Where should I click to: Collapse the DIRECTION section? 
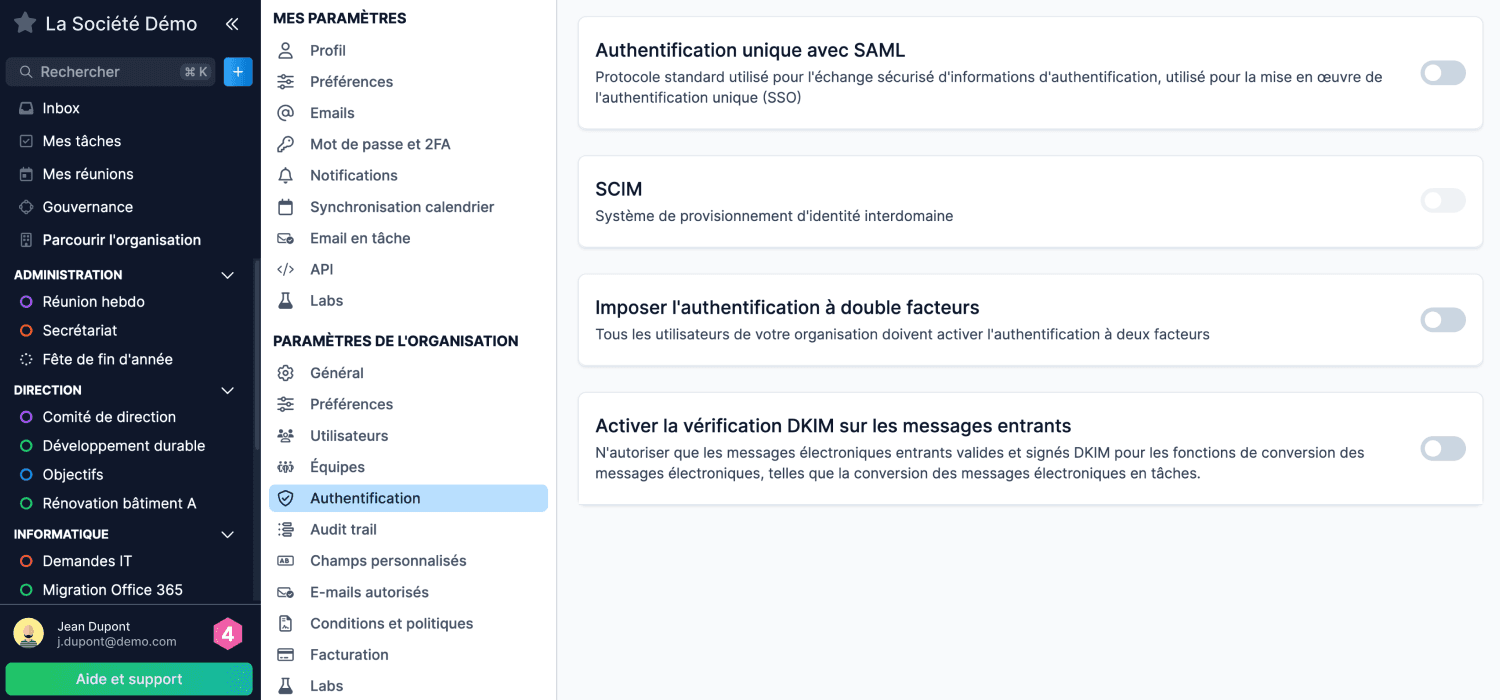click(x=227, y=390)
